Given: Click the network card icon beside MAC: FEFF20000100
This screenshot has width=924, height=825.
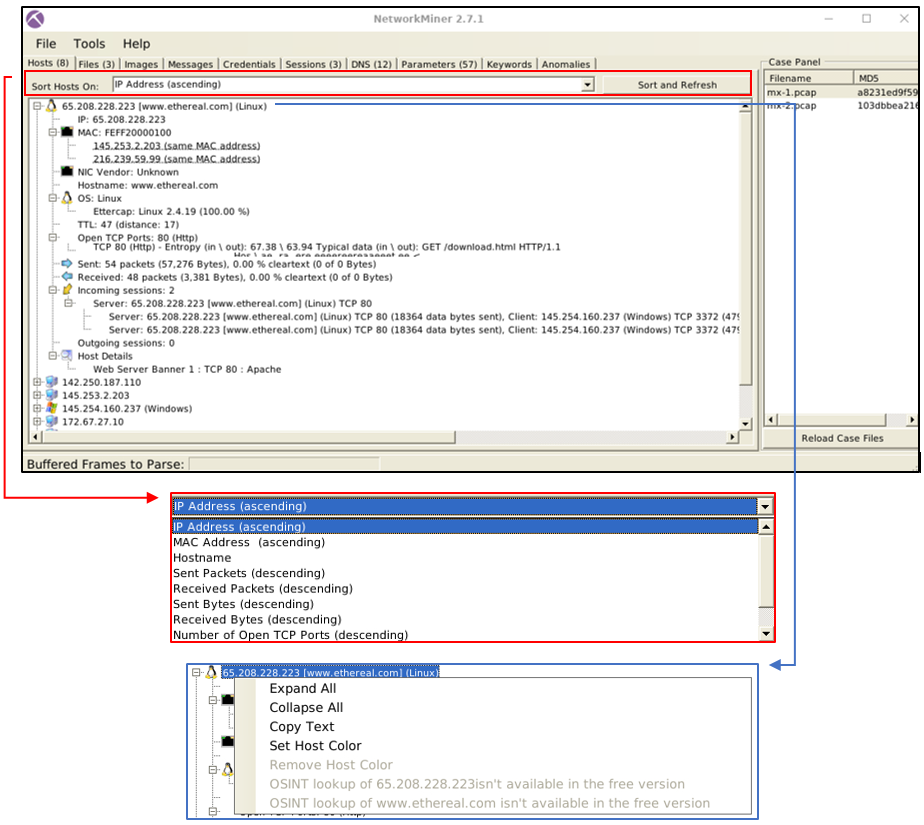Looking at the screenshot, I should coord(67,132).
